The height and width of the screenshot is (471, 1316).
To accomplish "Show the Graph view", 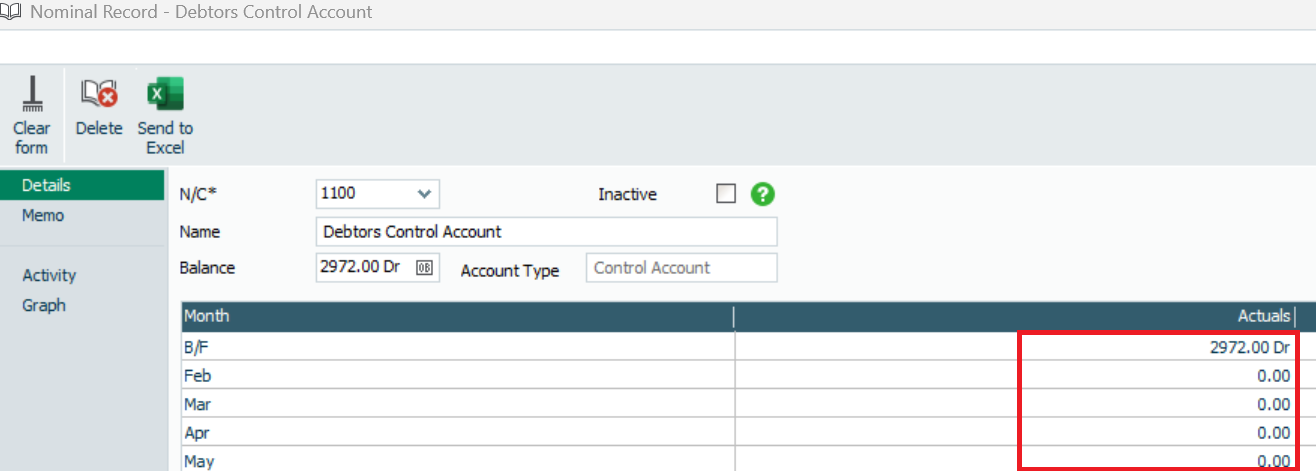I will click(x=44, y=305).
